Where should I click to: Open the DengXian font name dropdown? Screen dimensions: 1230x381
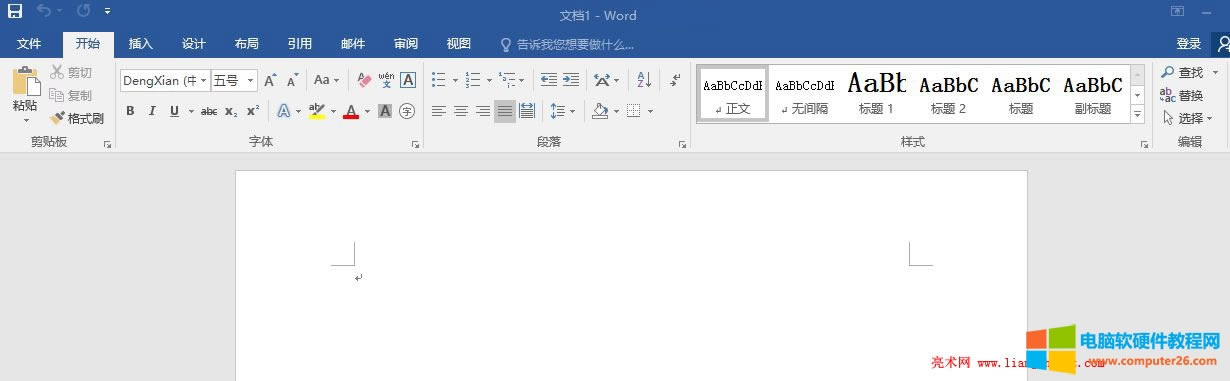point(204,80)
